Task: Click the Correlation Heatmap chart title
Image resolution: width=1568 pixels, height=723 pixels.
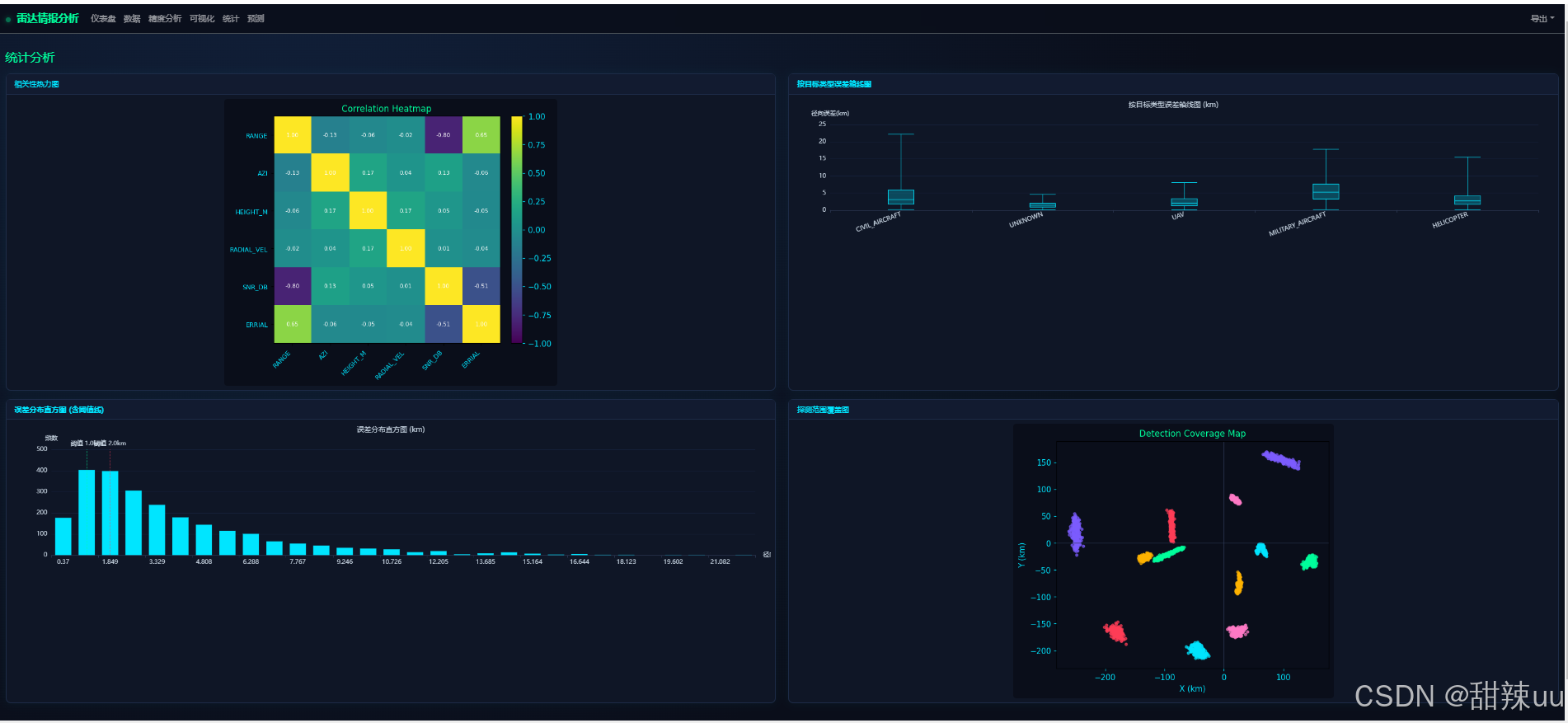Action: [387, 108]
